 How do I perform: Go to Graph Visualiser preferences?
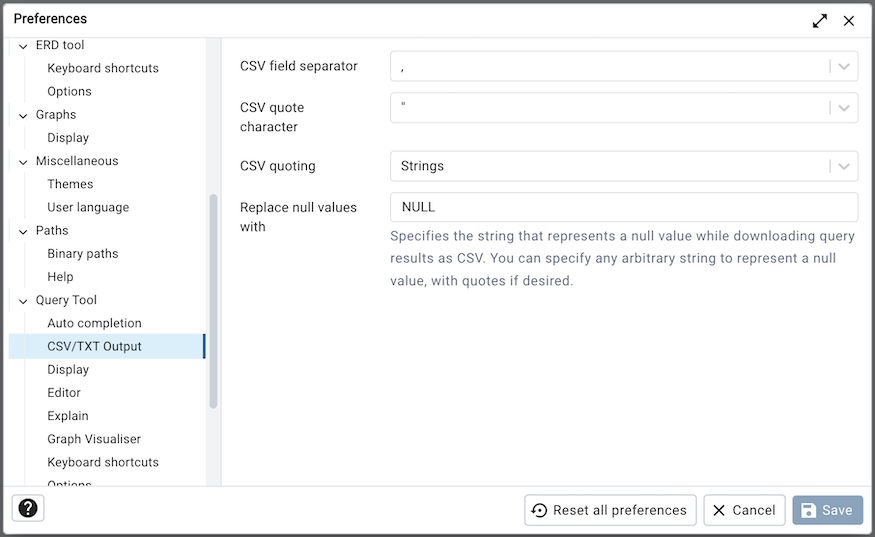(94, 439)
